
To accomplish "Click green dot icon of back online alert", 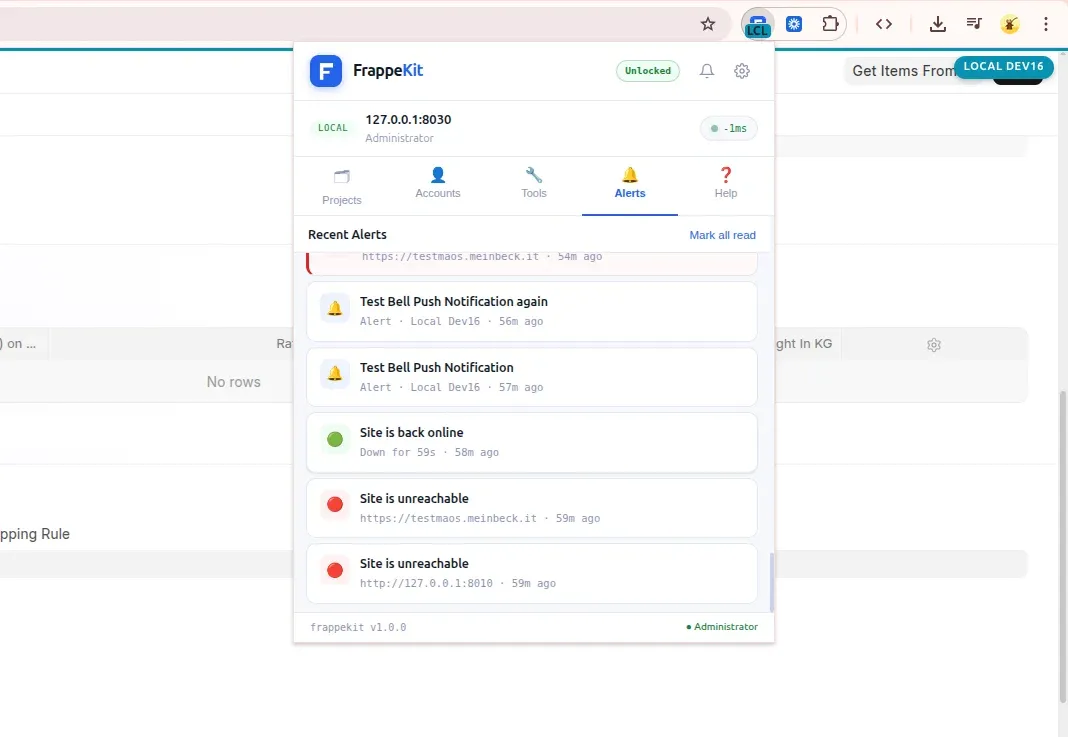I will click(x=335, y=439).
